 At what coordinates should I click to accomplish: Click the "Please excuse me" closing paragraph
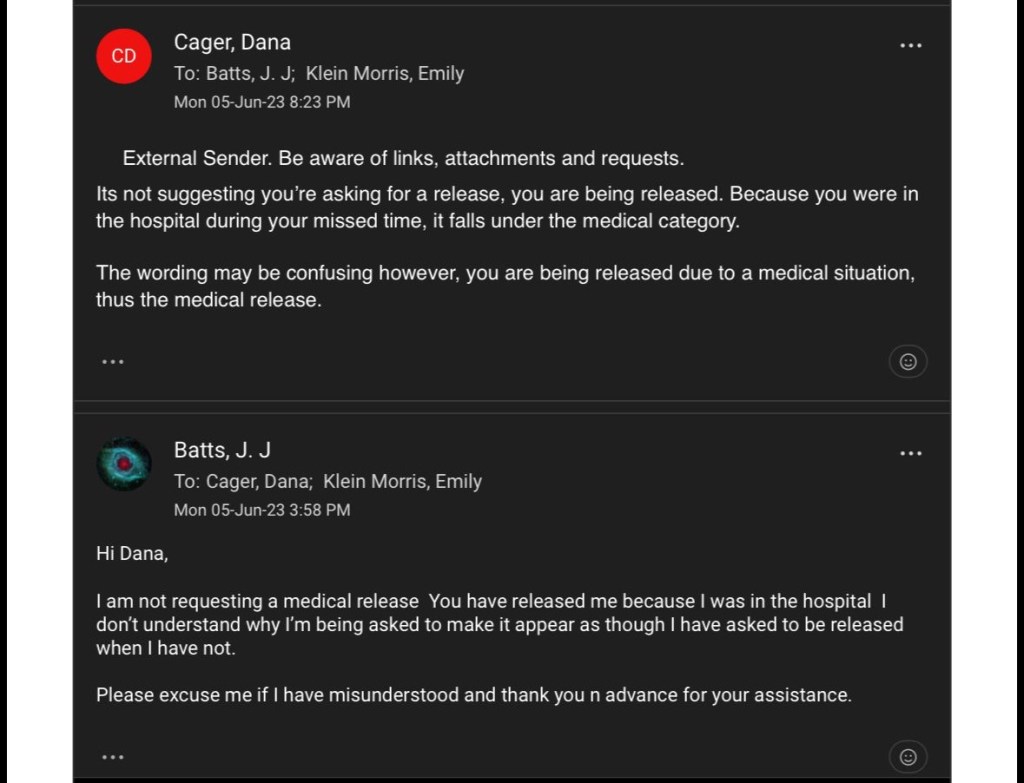(473, 694)
